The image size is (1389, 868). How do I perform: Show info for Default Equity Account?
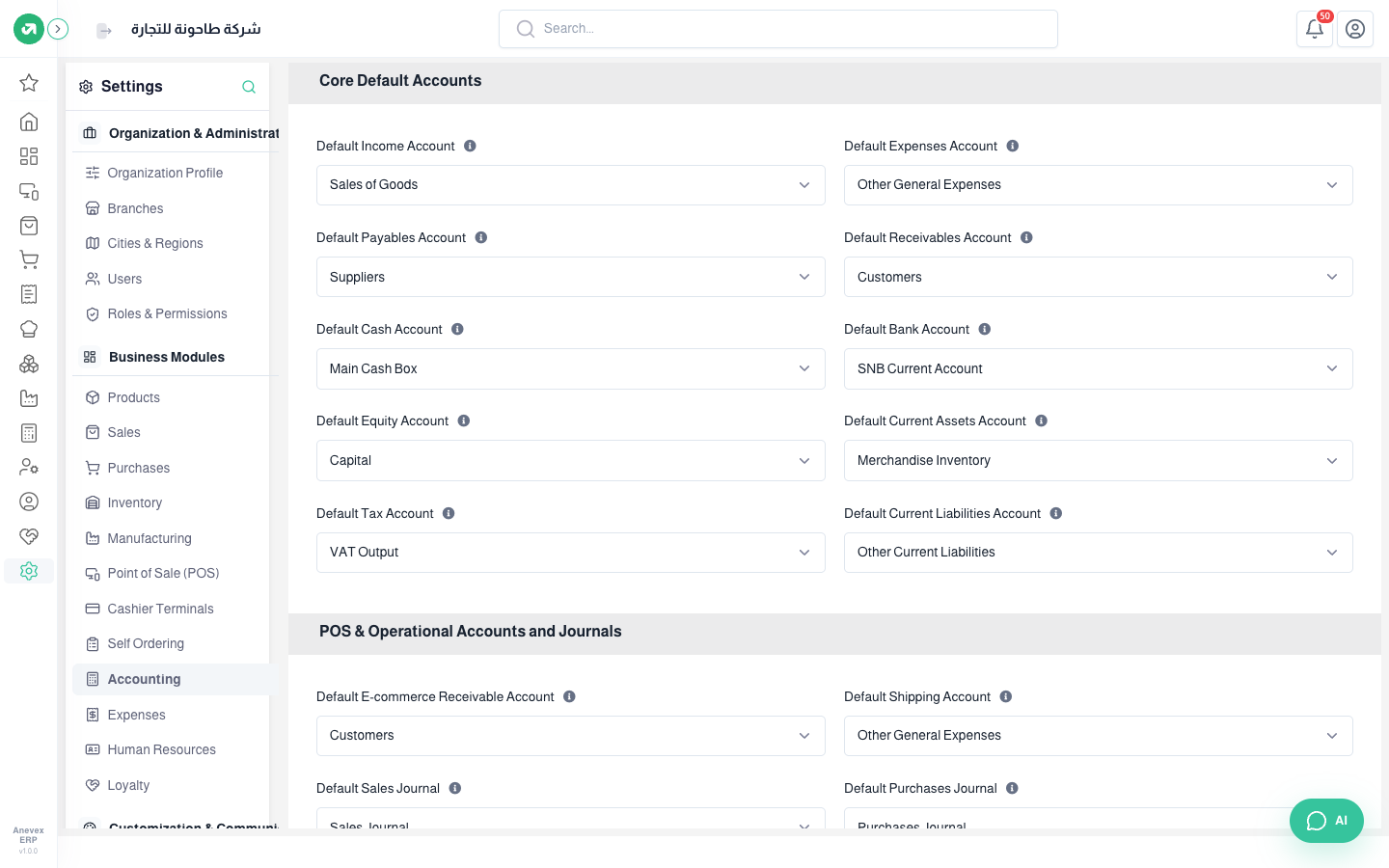click(x=464, y=420)
